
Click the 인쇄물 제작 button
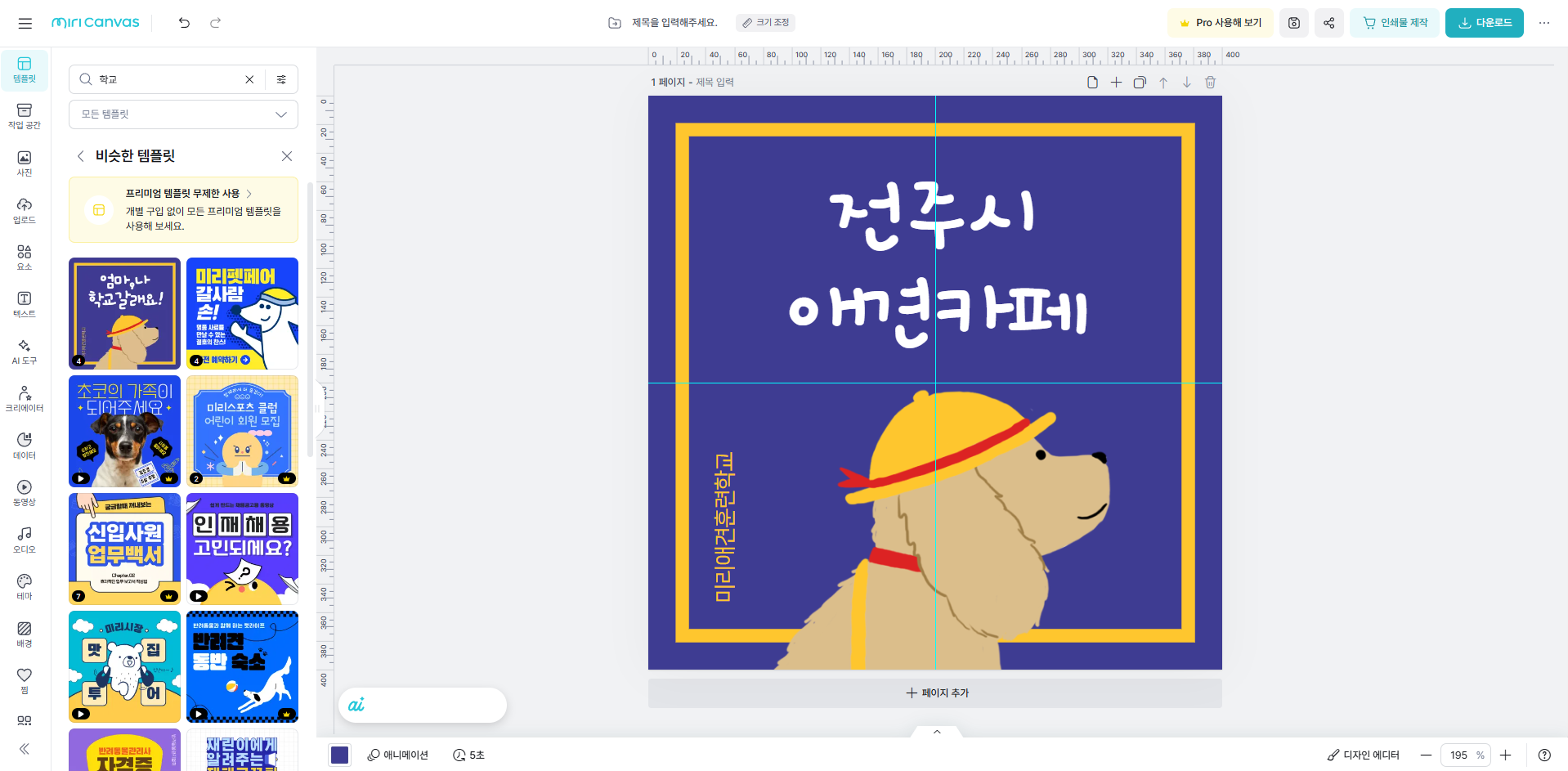(1395, 23)
